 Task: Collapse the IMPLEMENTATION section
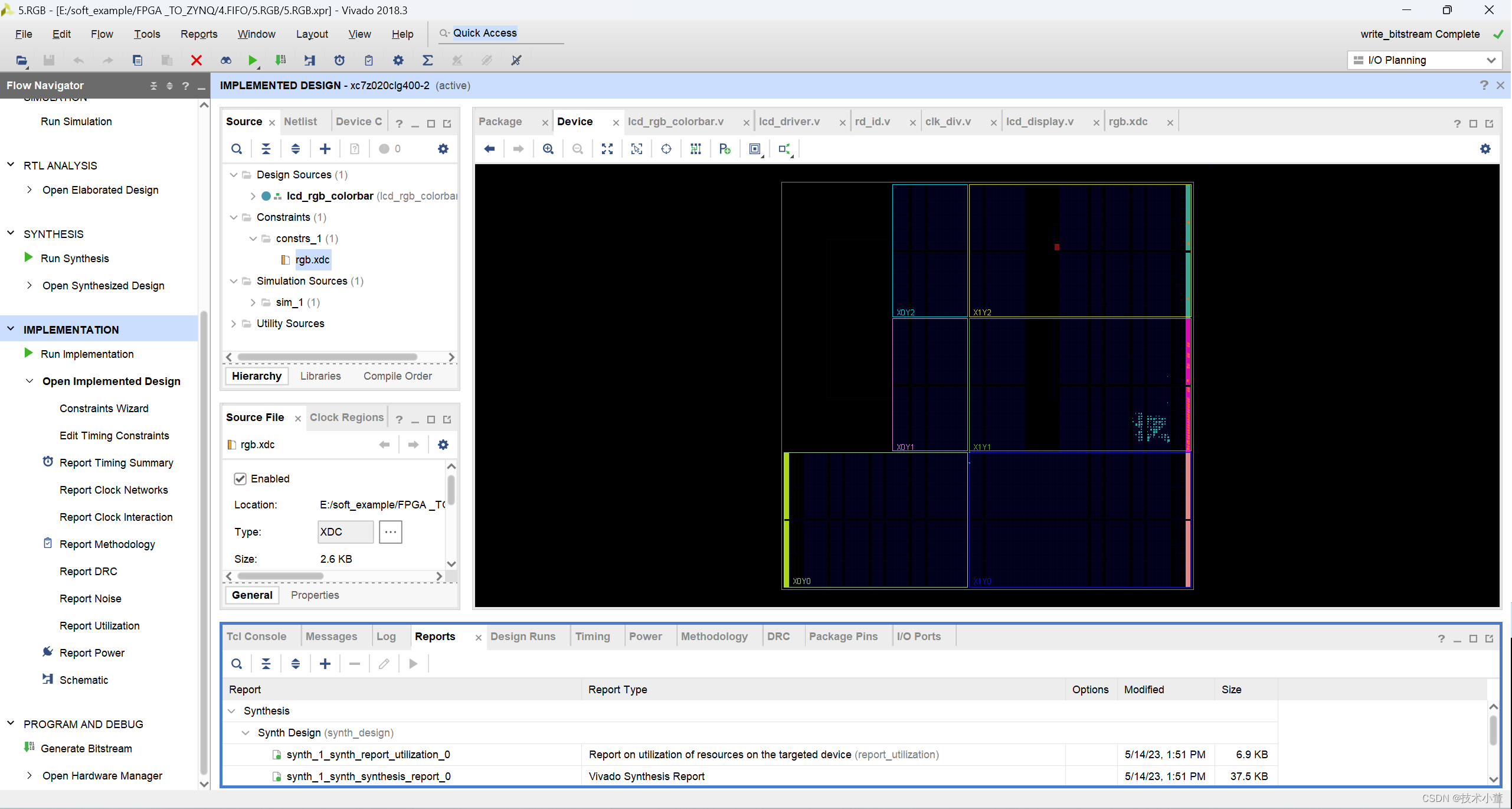coord(11,329)
